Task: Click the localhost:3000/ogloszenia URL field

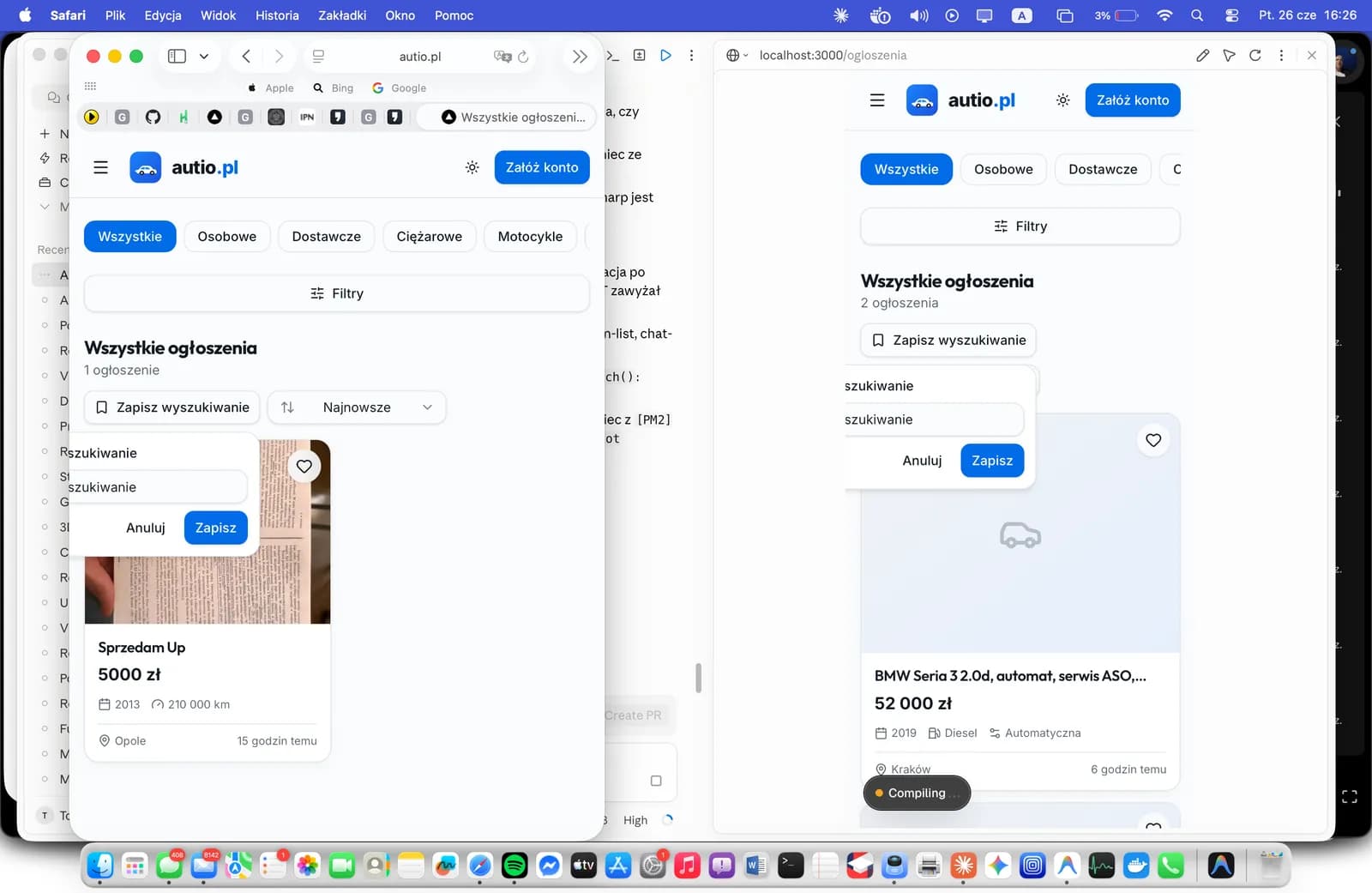Action: pyautogui.click(x=833, y=55)
